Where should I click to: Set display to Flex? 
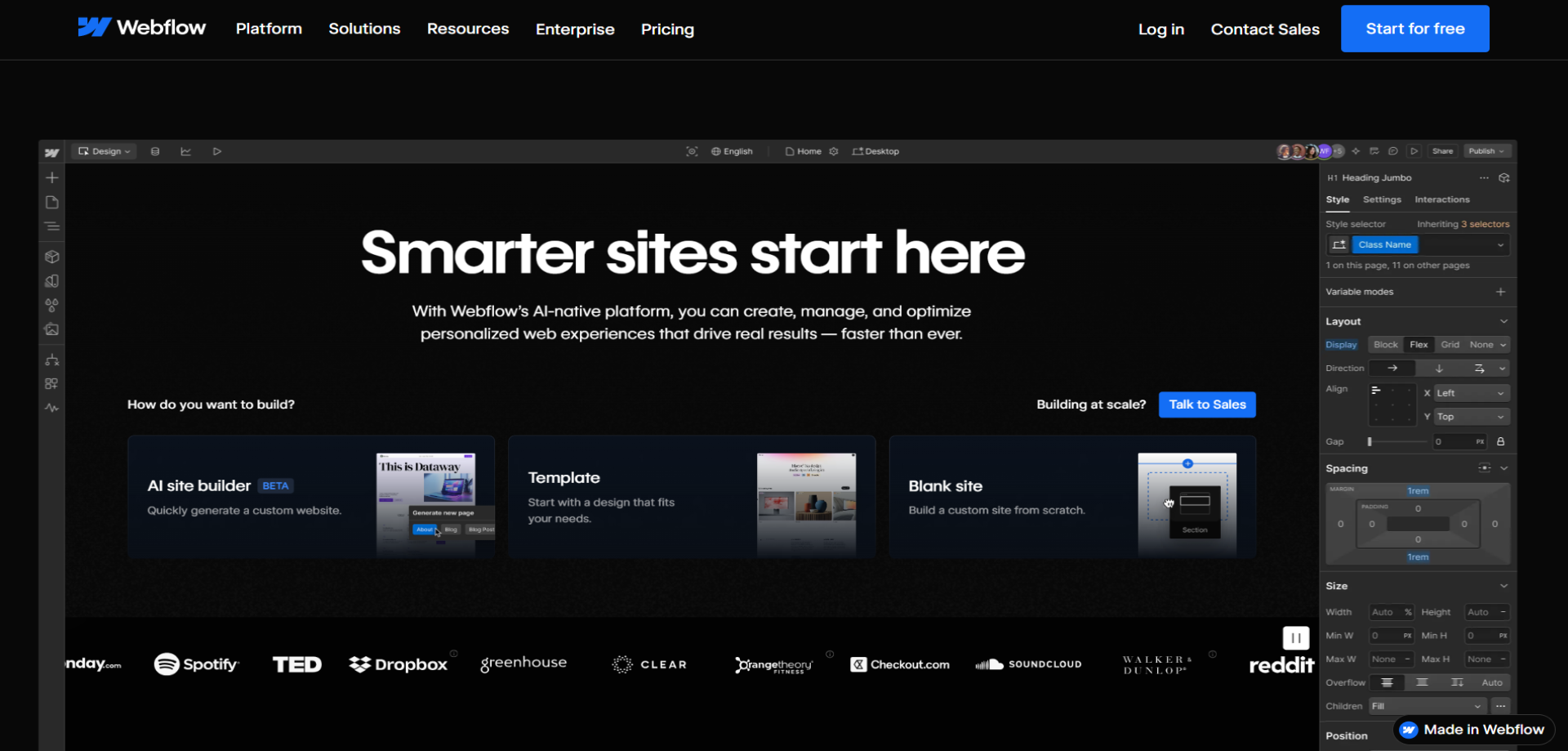[x=1419, y=345]
